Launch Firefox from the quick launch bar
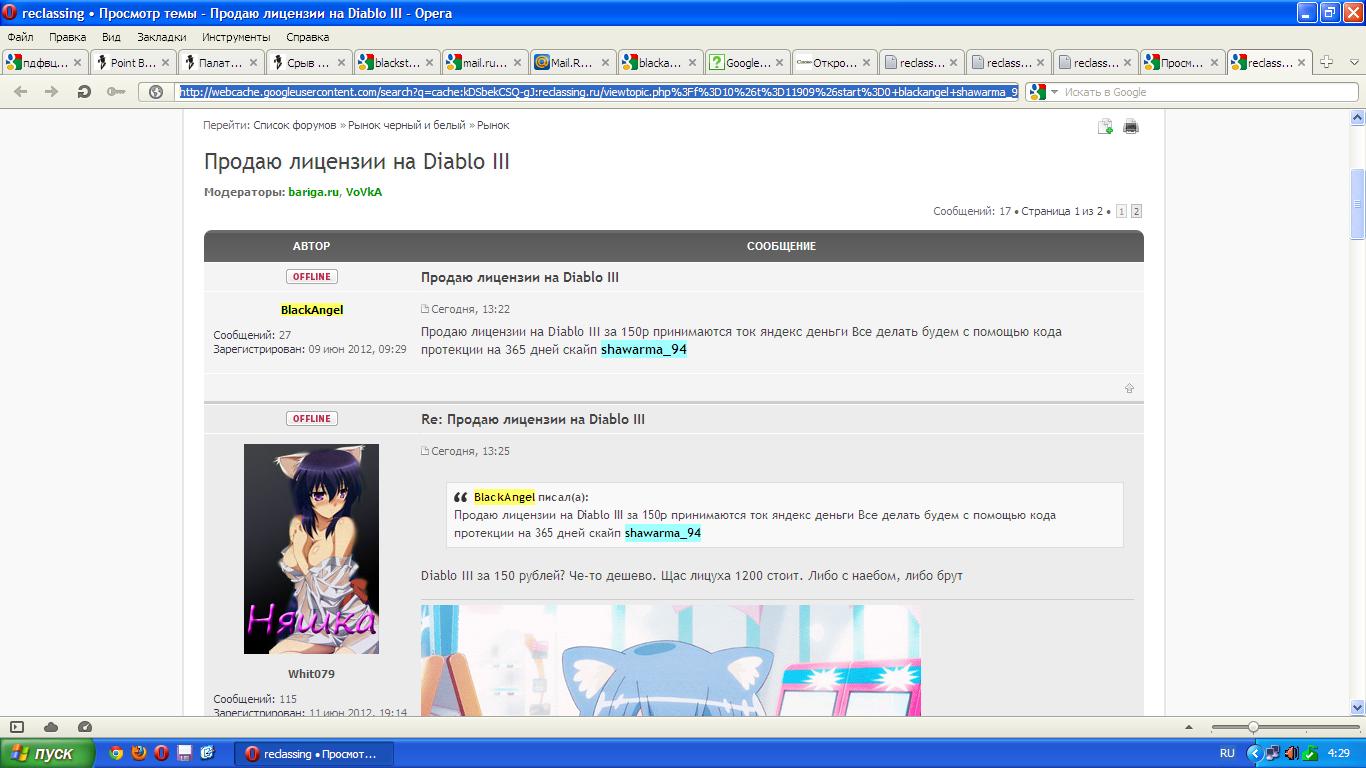Image resolution: width=1366 pixels, height=768 pixels. click(x=139, y=753)
